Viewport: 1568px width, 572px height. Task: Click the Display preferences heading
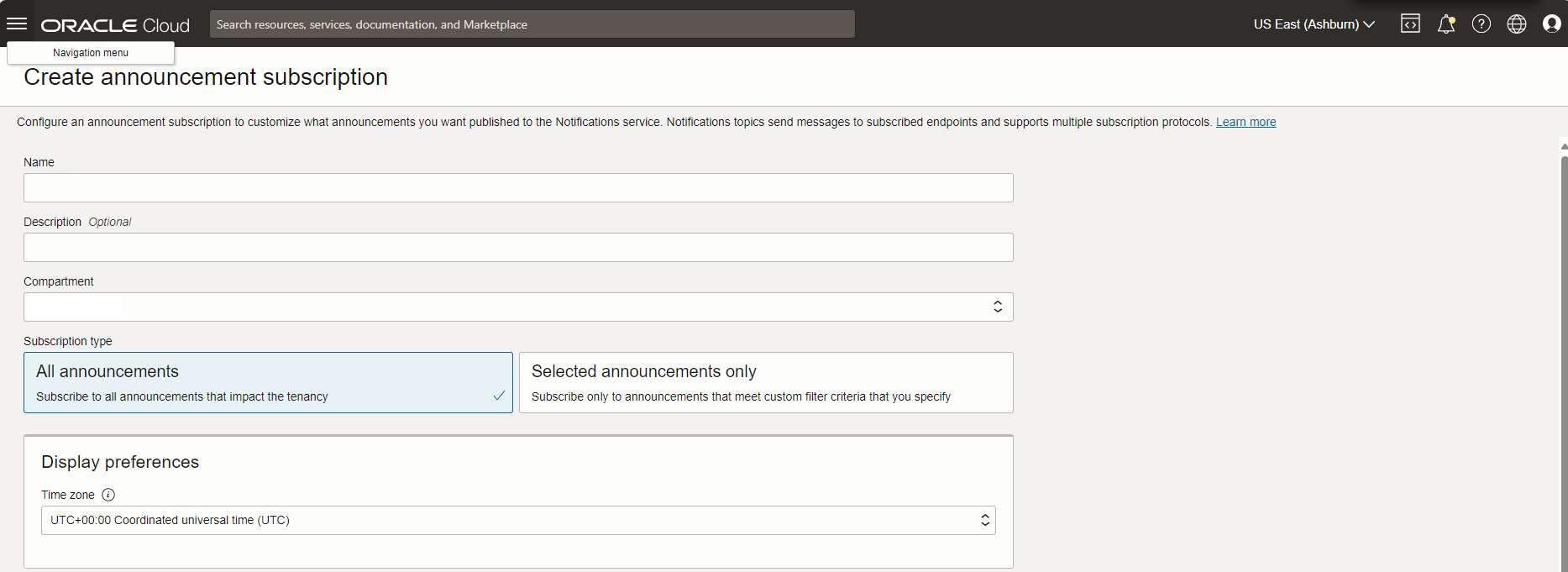[x=120, y=462]
